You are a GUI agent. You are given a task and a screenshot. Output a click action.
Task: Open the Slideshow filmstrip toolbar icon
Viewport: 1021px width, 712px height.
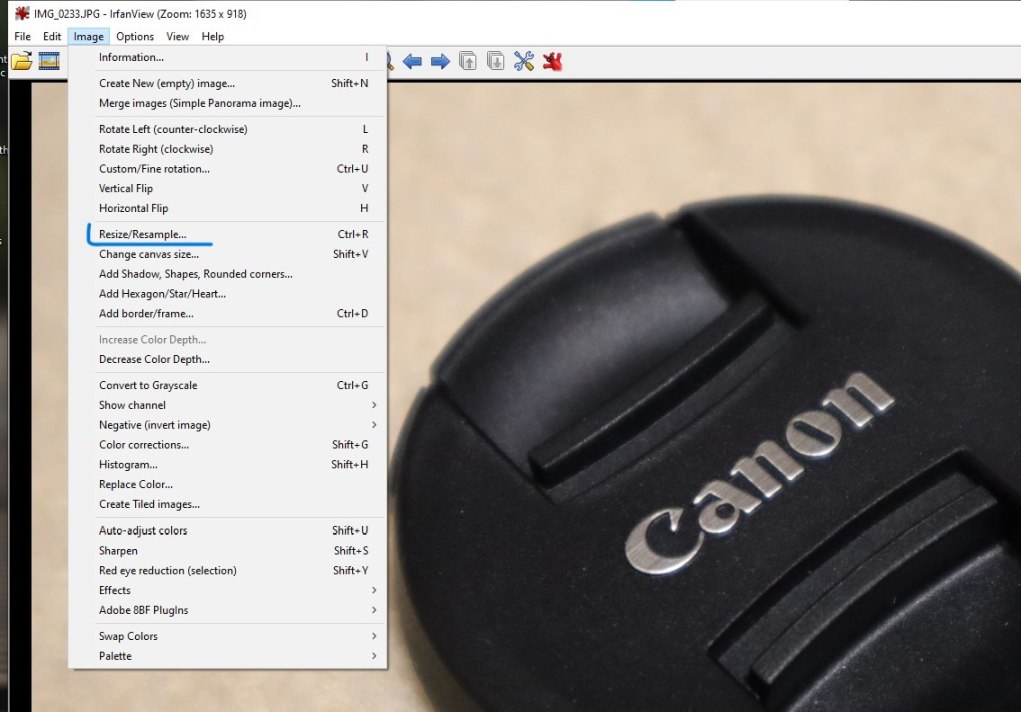tap(49, 61)
